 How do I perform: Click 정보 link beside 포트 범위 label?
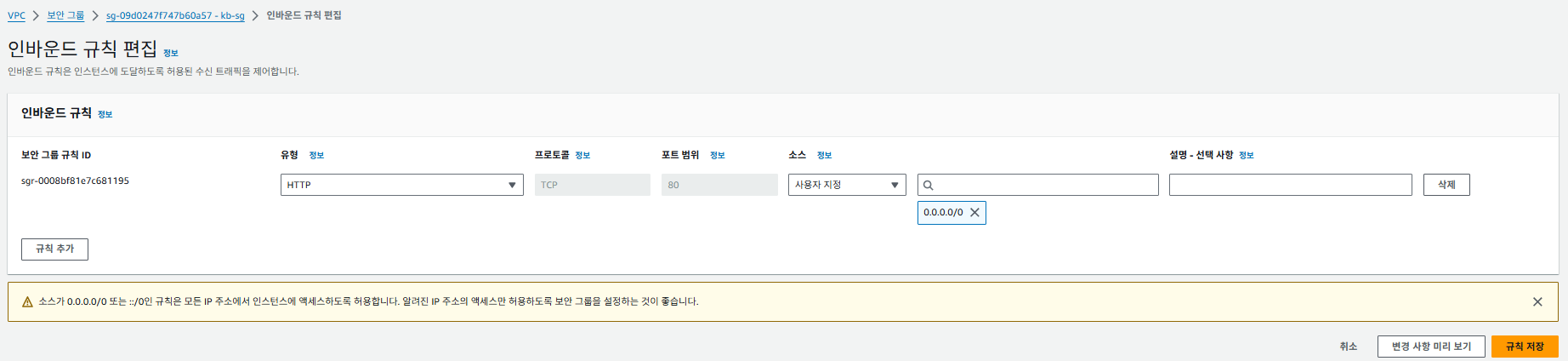pos(718,155)
